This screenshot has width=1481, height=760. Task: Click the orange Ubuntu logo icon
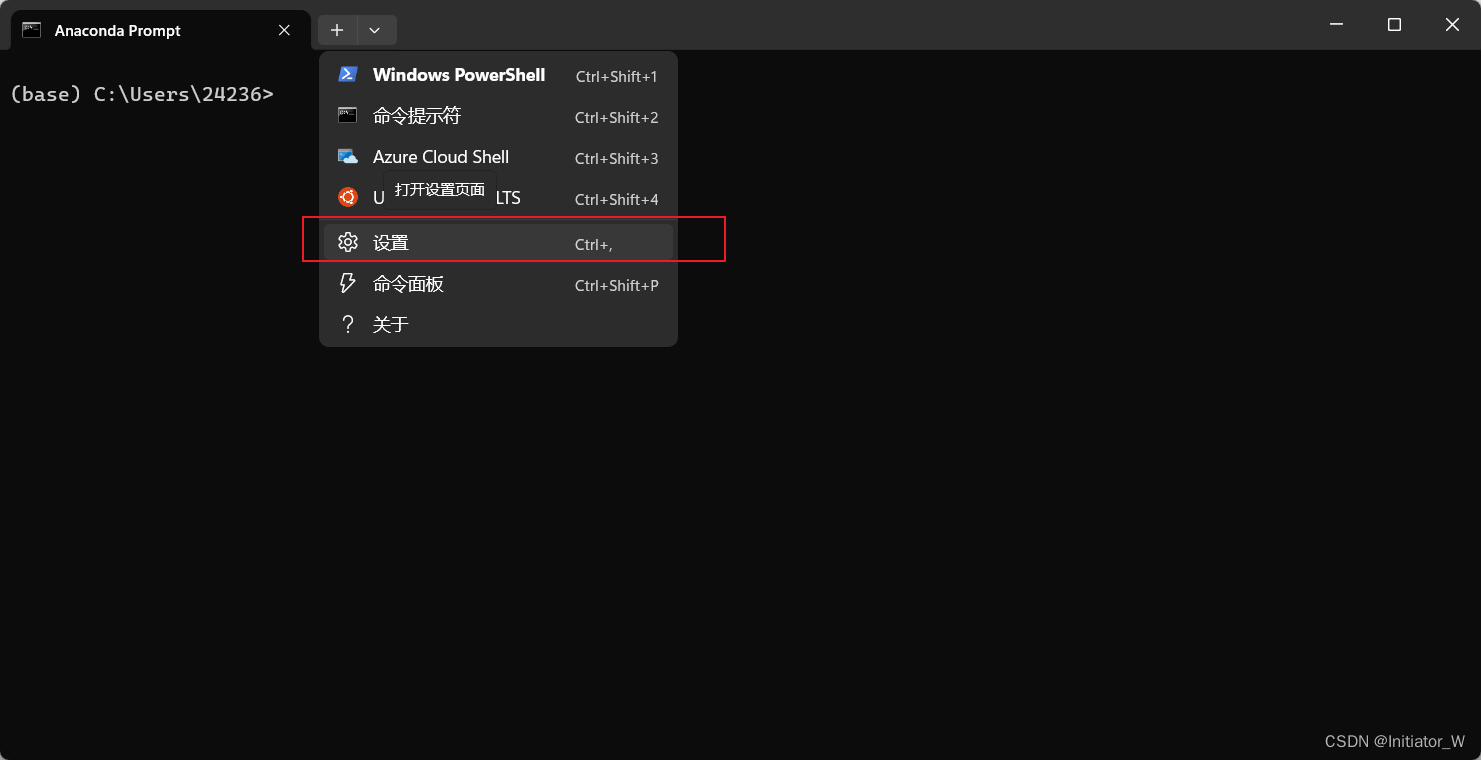pyautogui.click(x=347, y=197)
